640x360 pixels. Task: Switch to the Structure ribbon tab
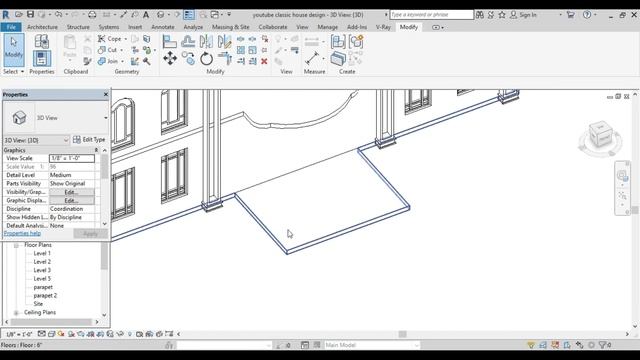pyautogui.click(x=78, y=27)
